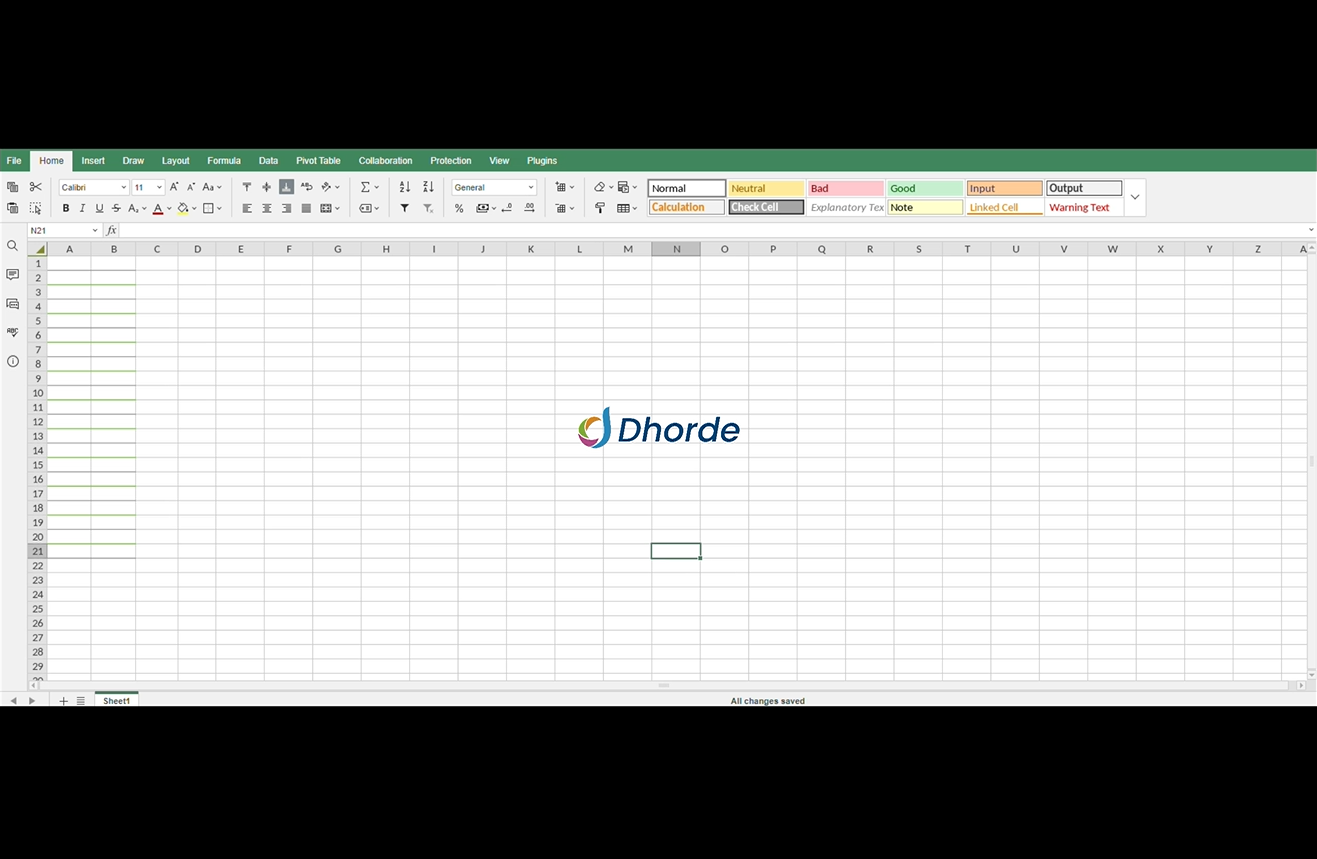Apply the Good cell style
This screenshot has width=1317, height=859.
click(x=925, y=188)
